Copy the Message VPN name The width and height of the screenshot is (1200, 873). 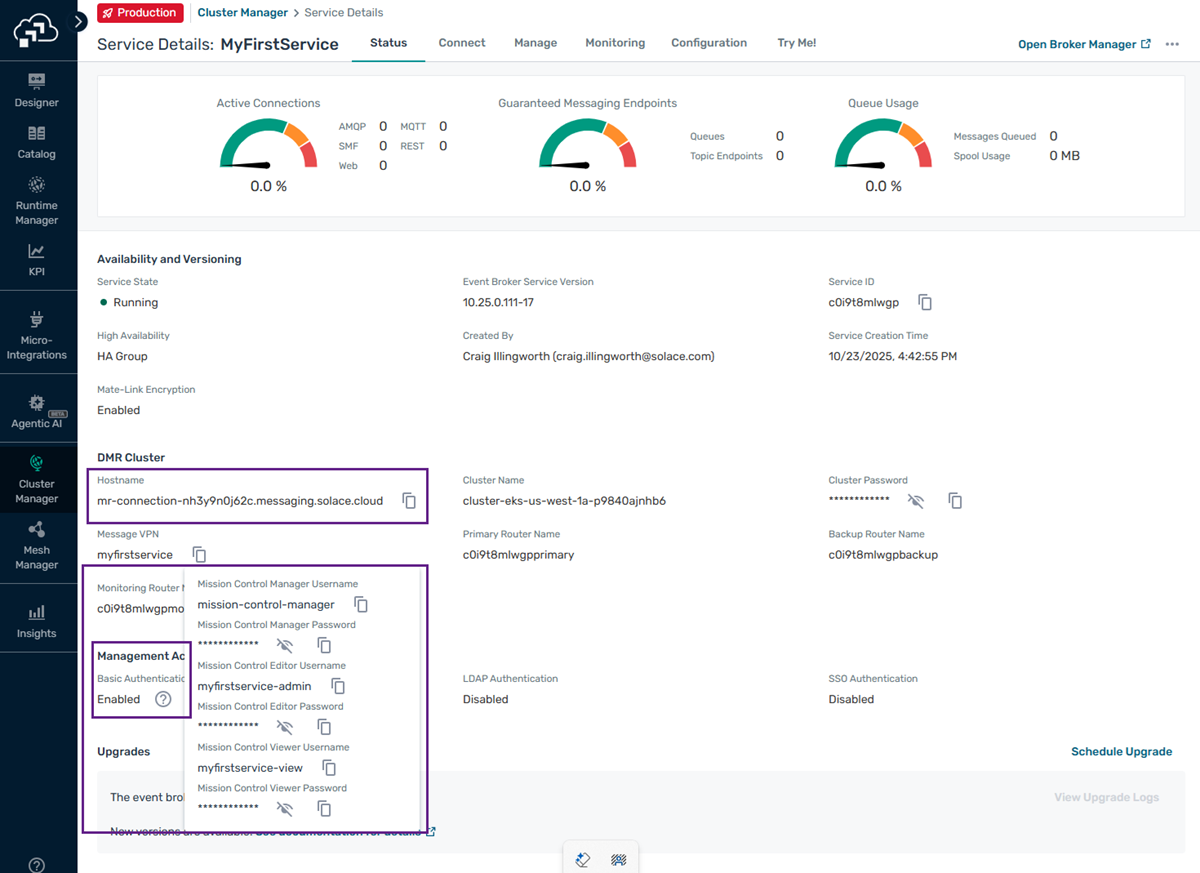199,554
